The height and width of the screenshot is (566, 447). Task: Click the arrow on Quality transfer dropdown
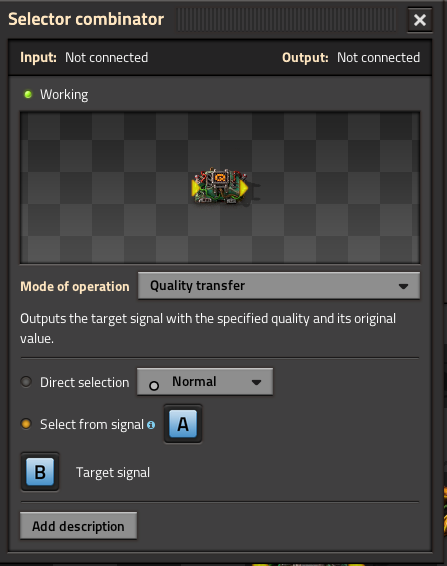(403, 287)
